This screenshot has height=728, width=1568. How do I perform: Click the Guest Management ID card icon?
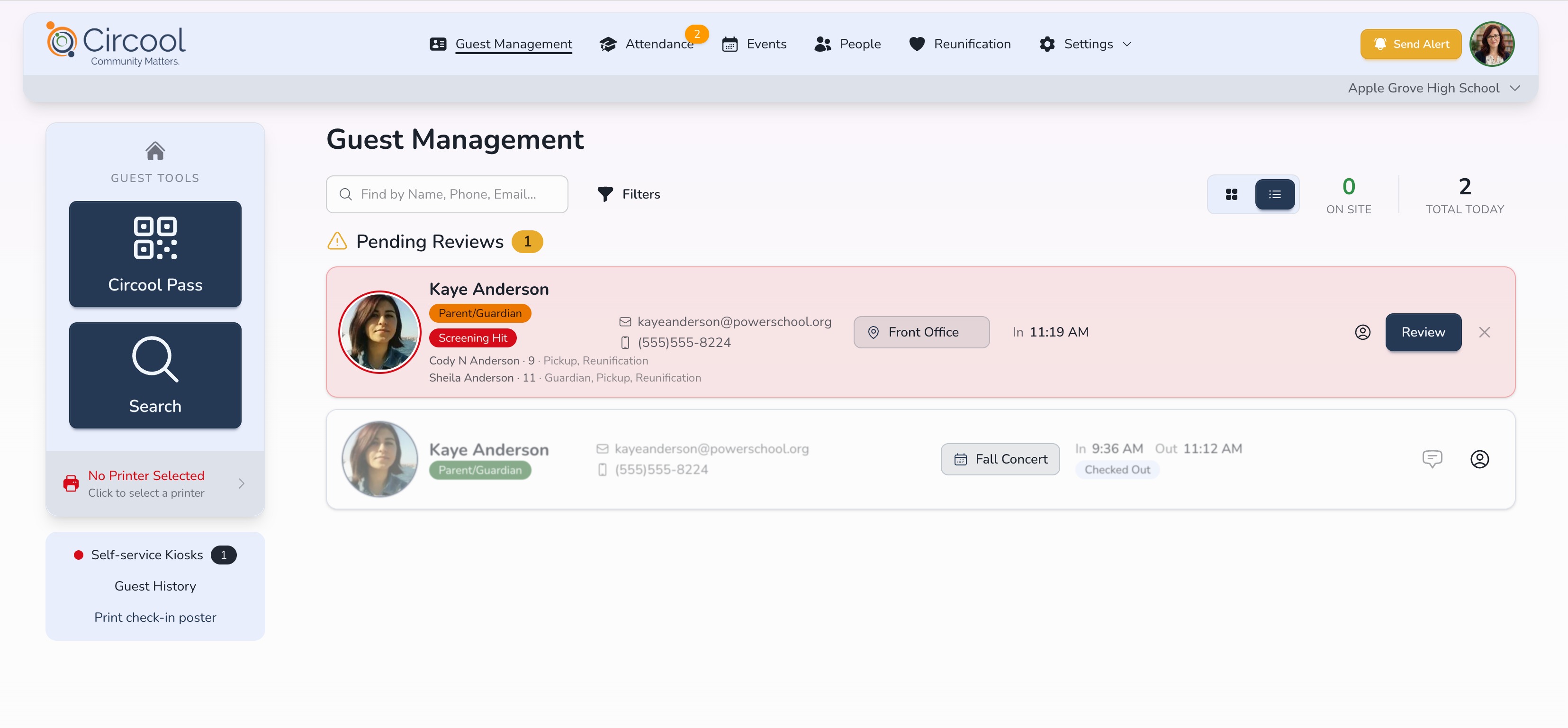click(x=438, y=44)
